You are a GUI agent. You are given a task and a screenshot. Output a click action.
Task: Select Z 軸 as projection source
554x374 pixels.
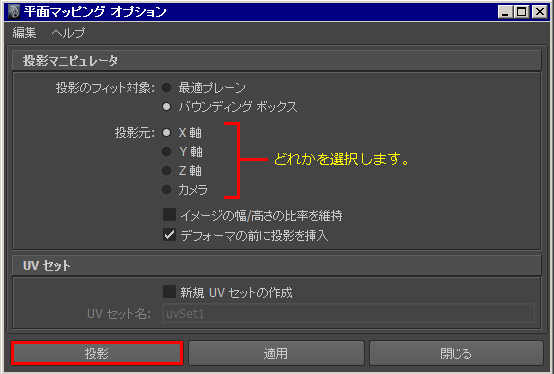(166, 171)
